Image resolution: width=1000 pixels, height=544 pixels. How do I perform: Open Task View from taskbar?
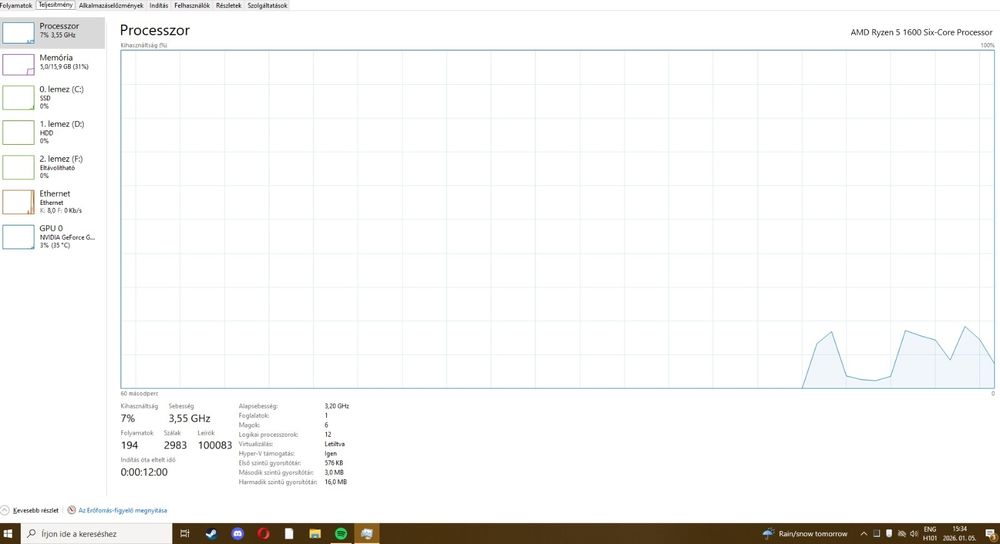tap(185, 534)
